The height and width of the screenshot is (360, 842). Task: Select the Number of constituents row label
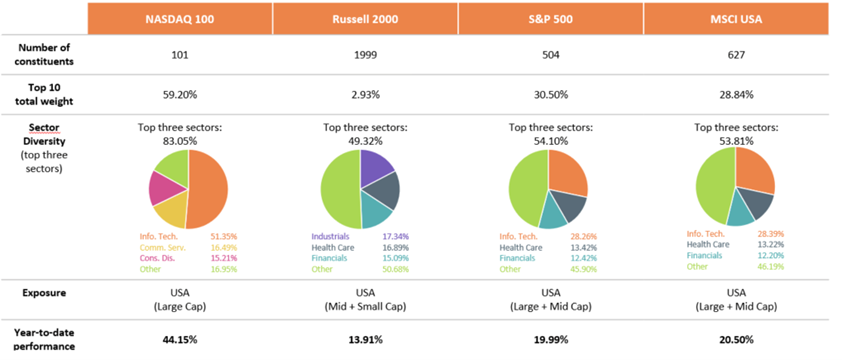pyautogui.click(x=44, y=55)
